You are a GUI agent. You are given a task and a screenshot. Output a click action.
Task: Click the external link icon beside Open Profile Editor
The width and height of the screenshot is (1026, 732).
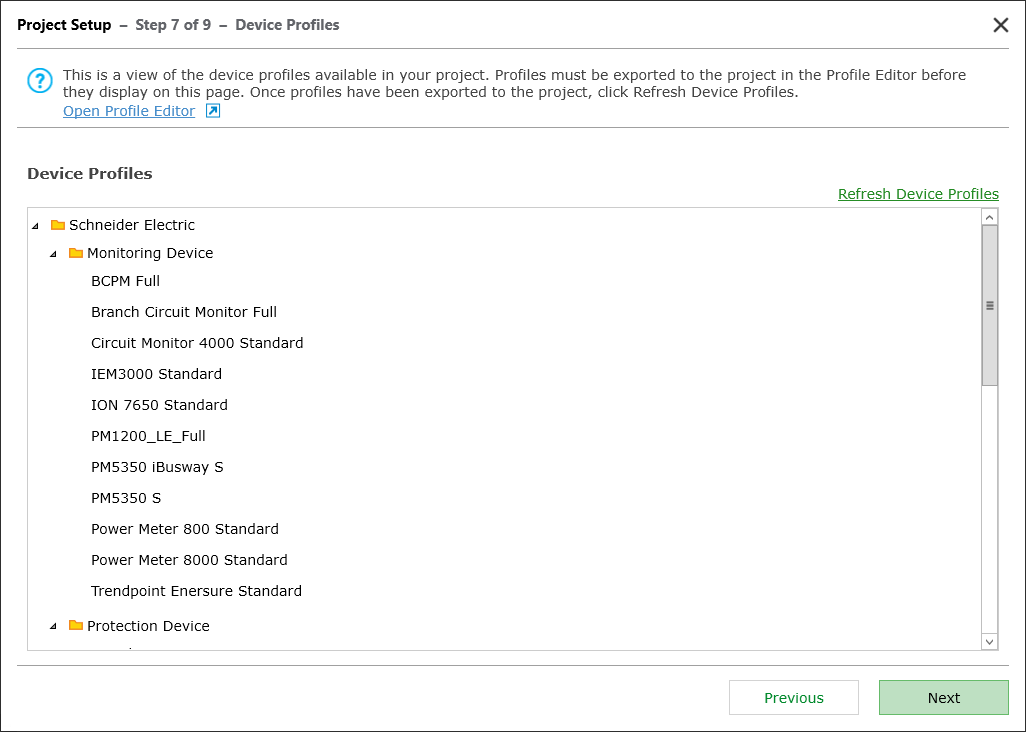(210, 111)
